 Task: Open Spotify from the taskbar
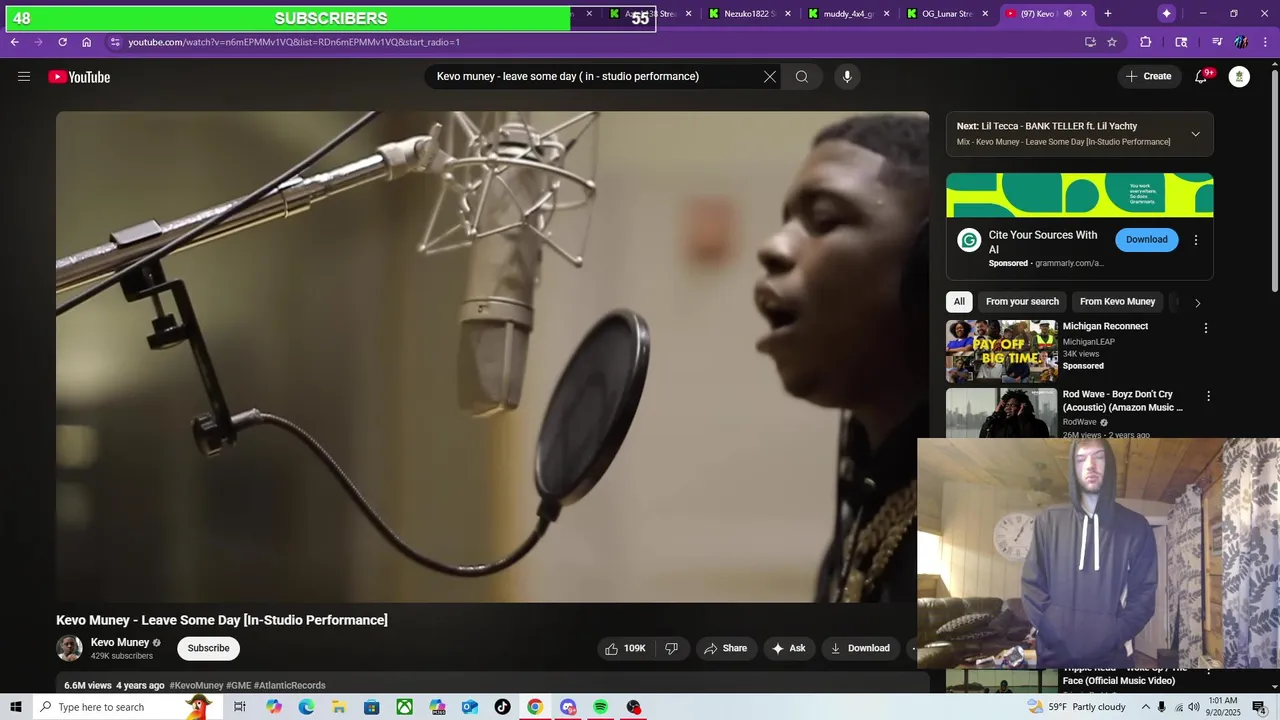600,707
